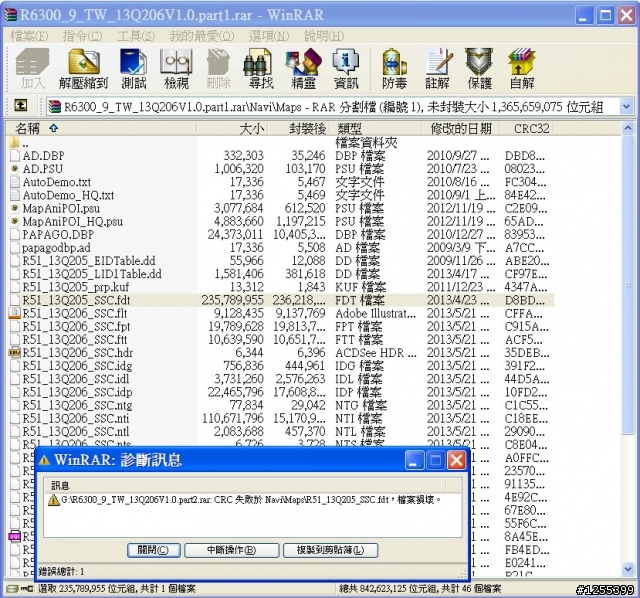Open the 精靈 (Wizard) tool

pos(303,68)
